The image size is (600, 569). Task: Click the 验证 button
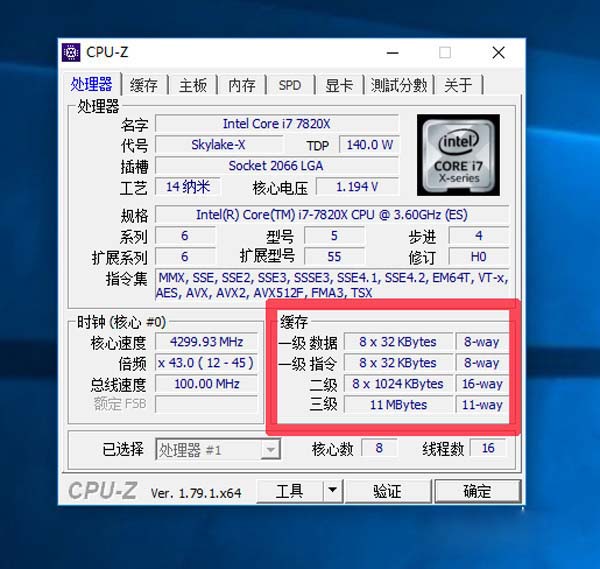pos(388,491)
